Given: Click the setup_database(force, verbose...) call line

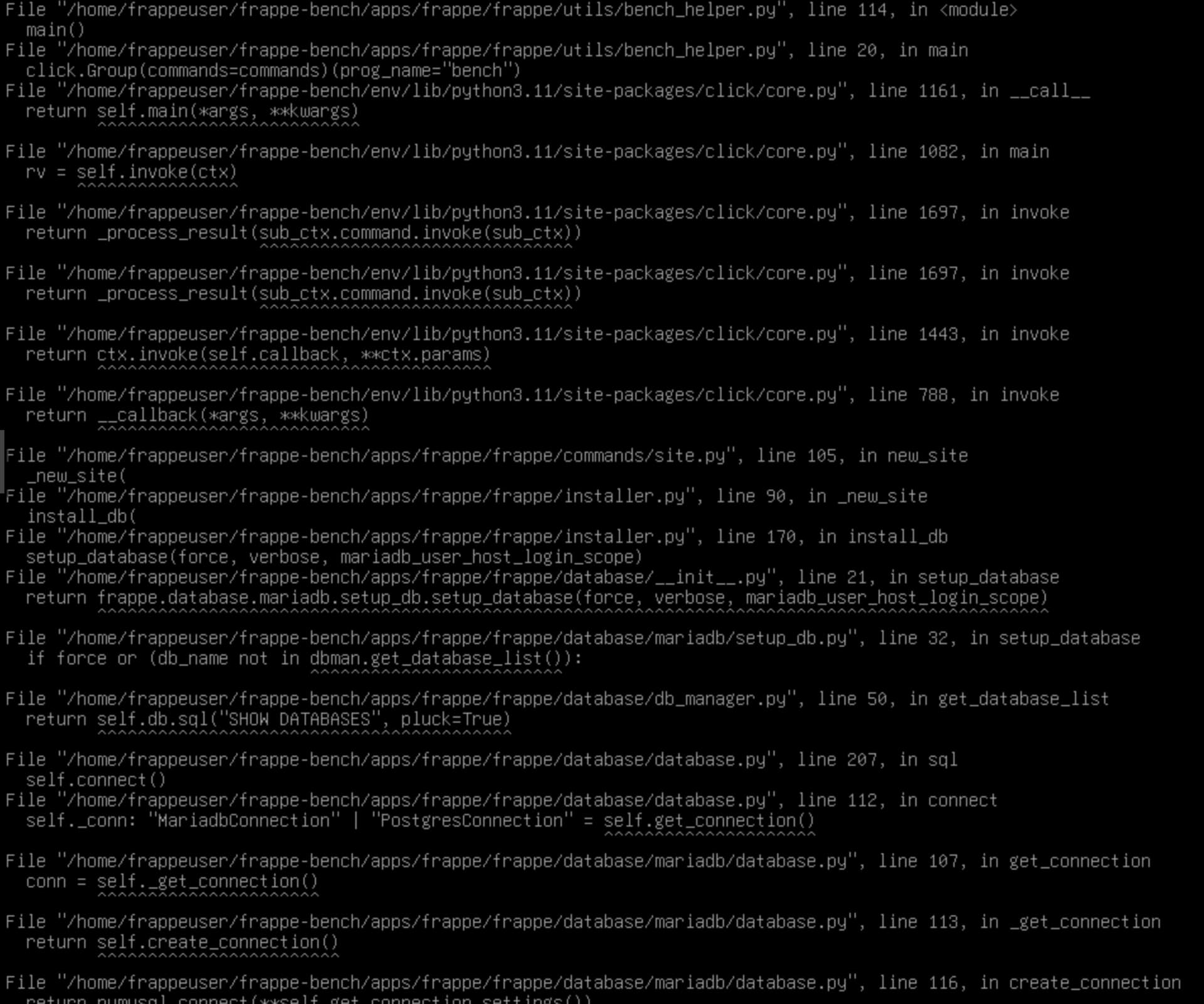Looking at the screenshot, I should [334, 557].
